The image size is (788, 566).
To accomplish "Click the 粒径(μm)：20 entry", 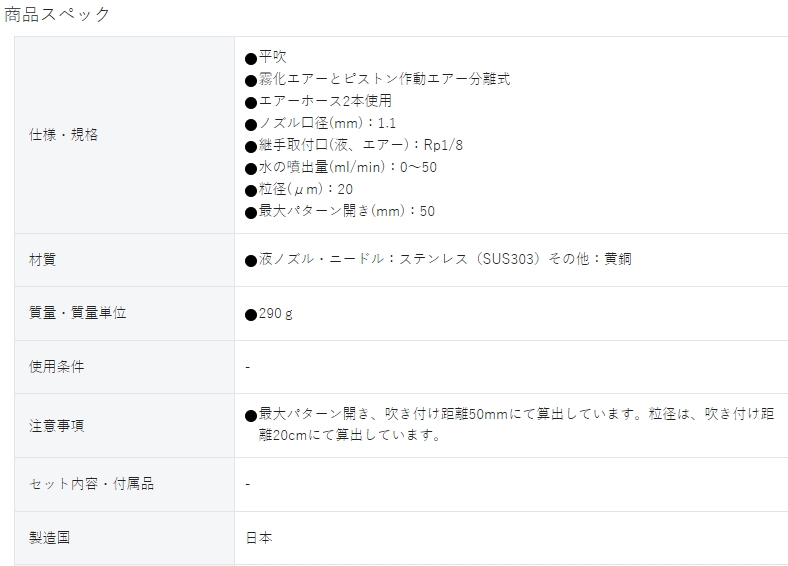I will (x=299, y=190).
